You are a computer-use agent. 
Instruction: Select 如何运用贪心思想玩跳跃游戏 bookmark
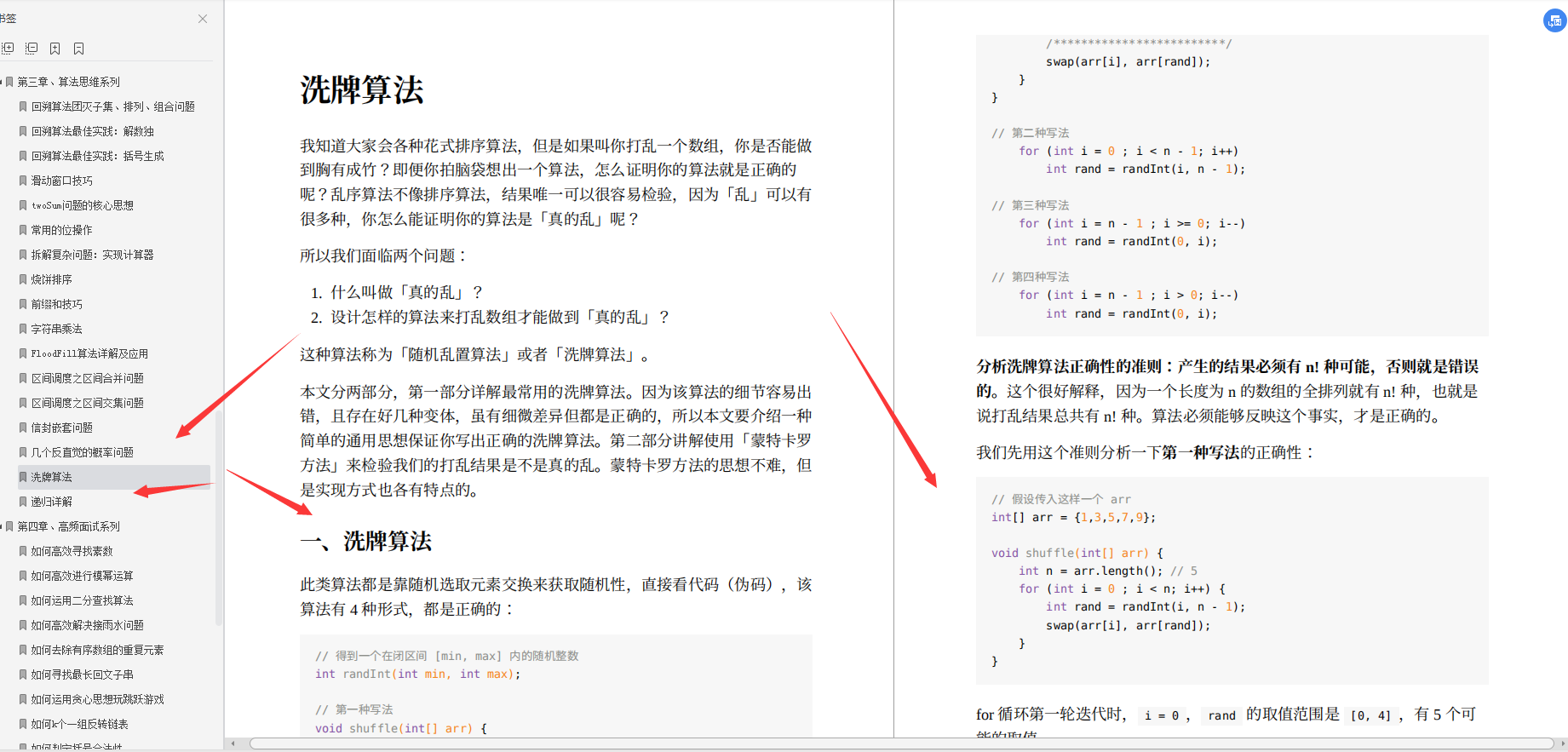point(98,699)
